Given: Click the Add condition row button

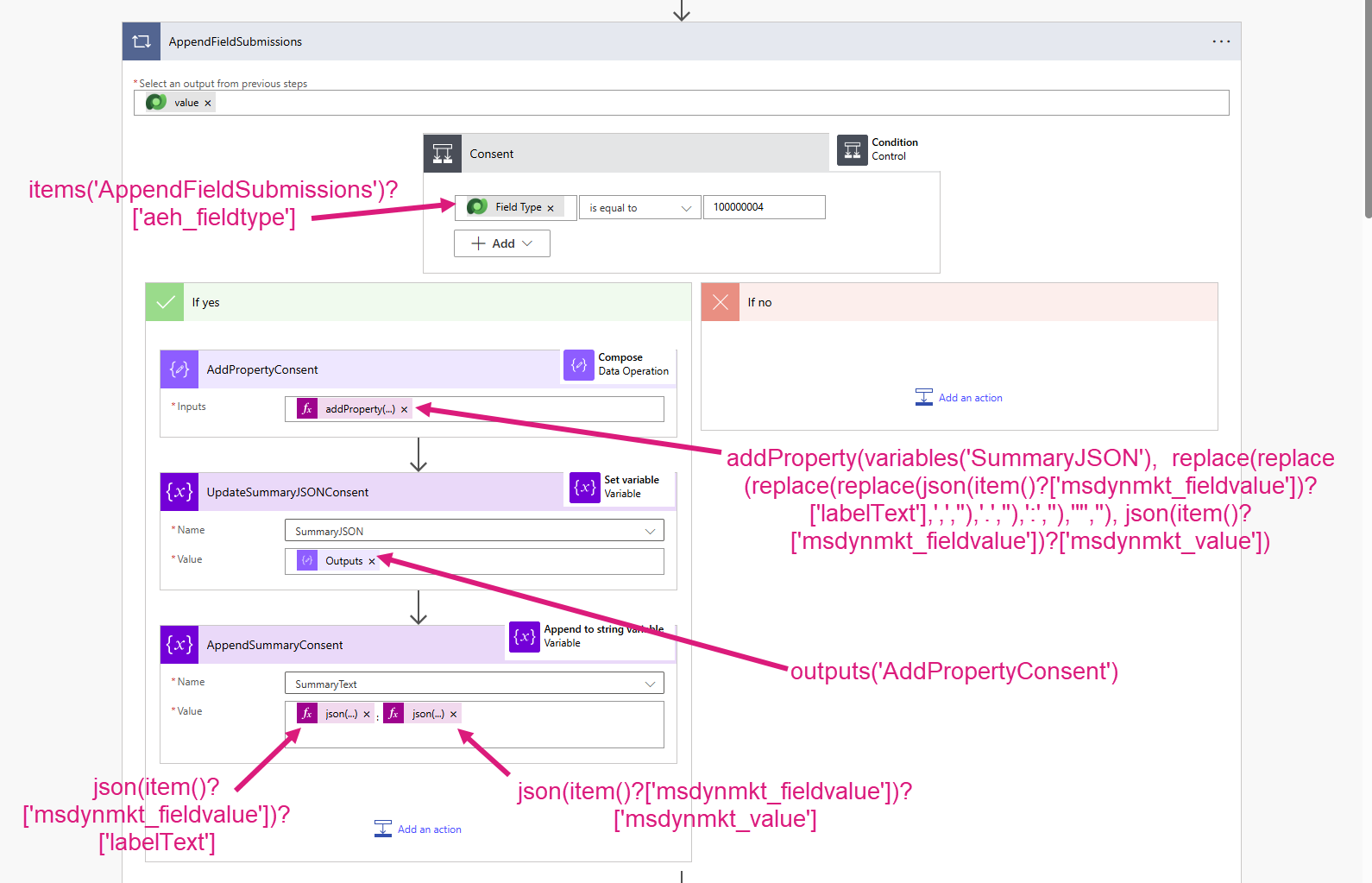Looking at the screenshot, I should click(502, 243).
